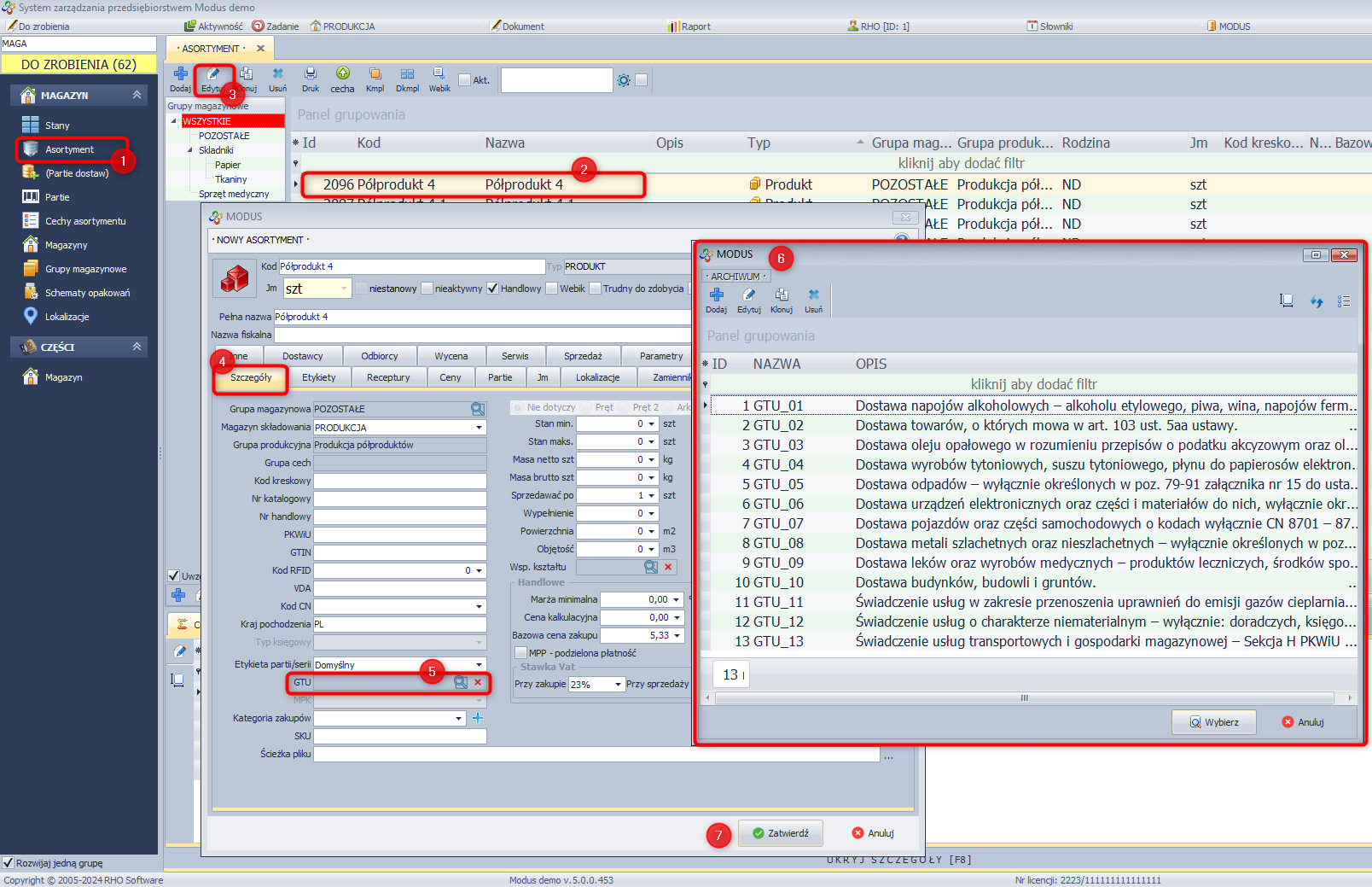
Task: Open the Jm unit dropdown showing szt
Action: click(344, 289)
